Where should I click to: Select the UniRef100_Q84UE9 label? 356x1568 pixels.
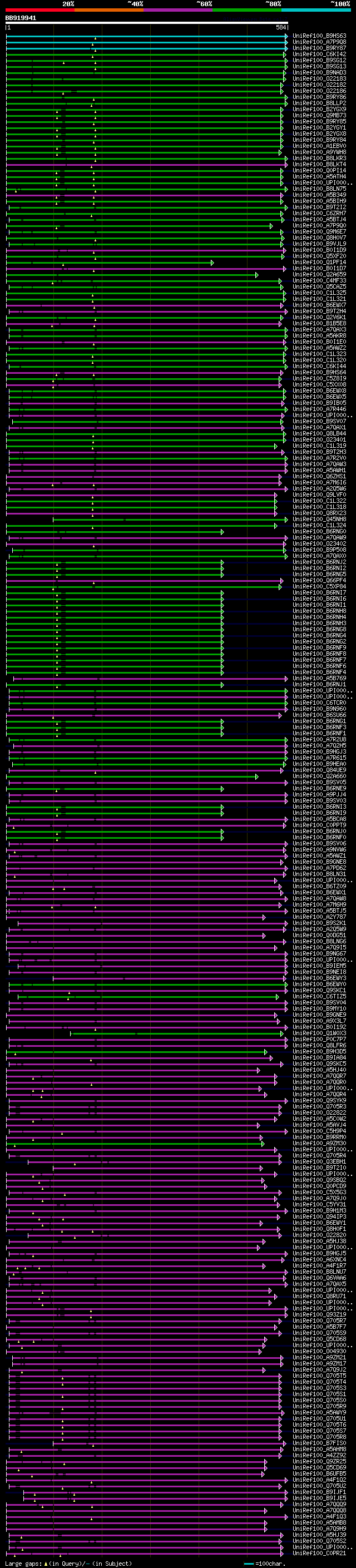pyautogui.click(x=319, y=770)
